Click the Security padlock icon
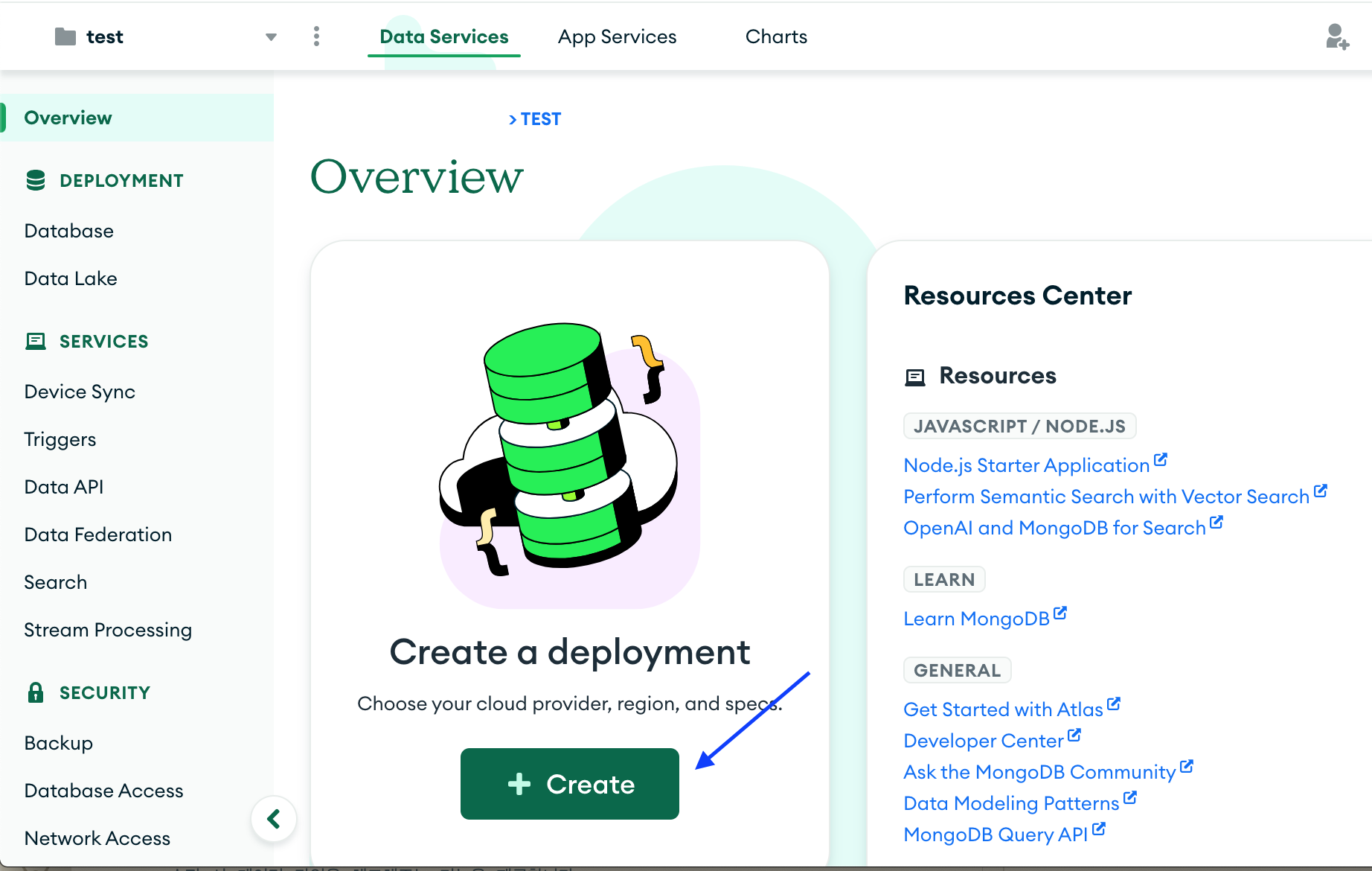 pos(36,692)
